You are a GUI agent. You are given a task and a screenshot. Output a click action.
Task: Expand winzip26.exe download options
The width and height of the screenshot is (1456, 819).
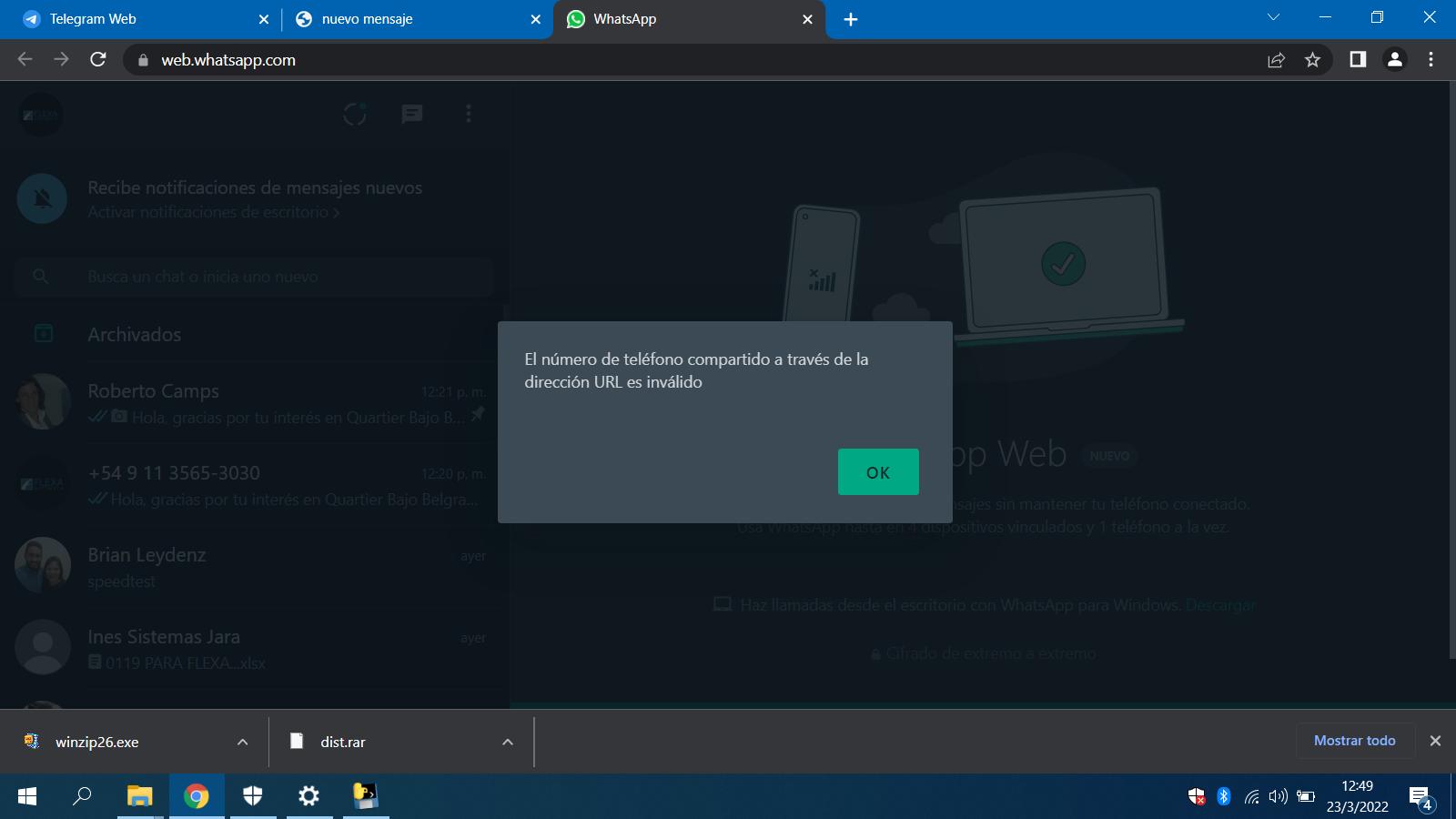[x=243, y=742]
